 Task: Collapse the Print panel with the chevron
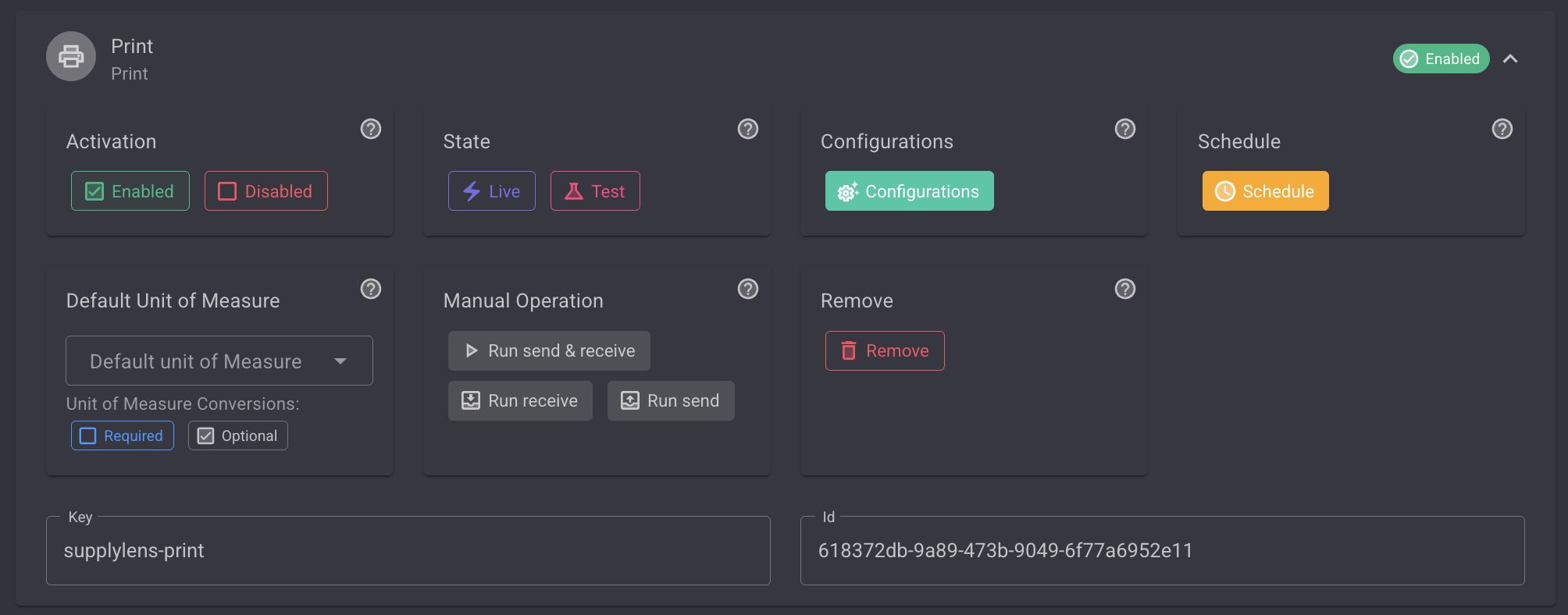tap(1510, 59)
